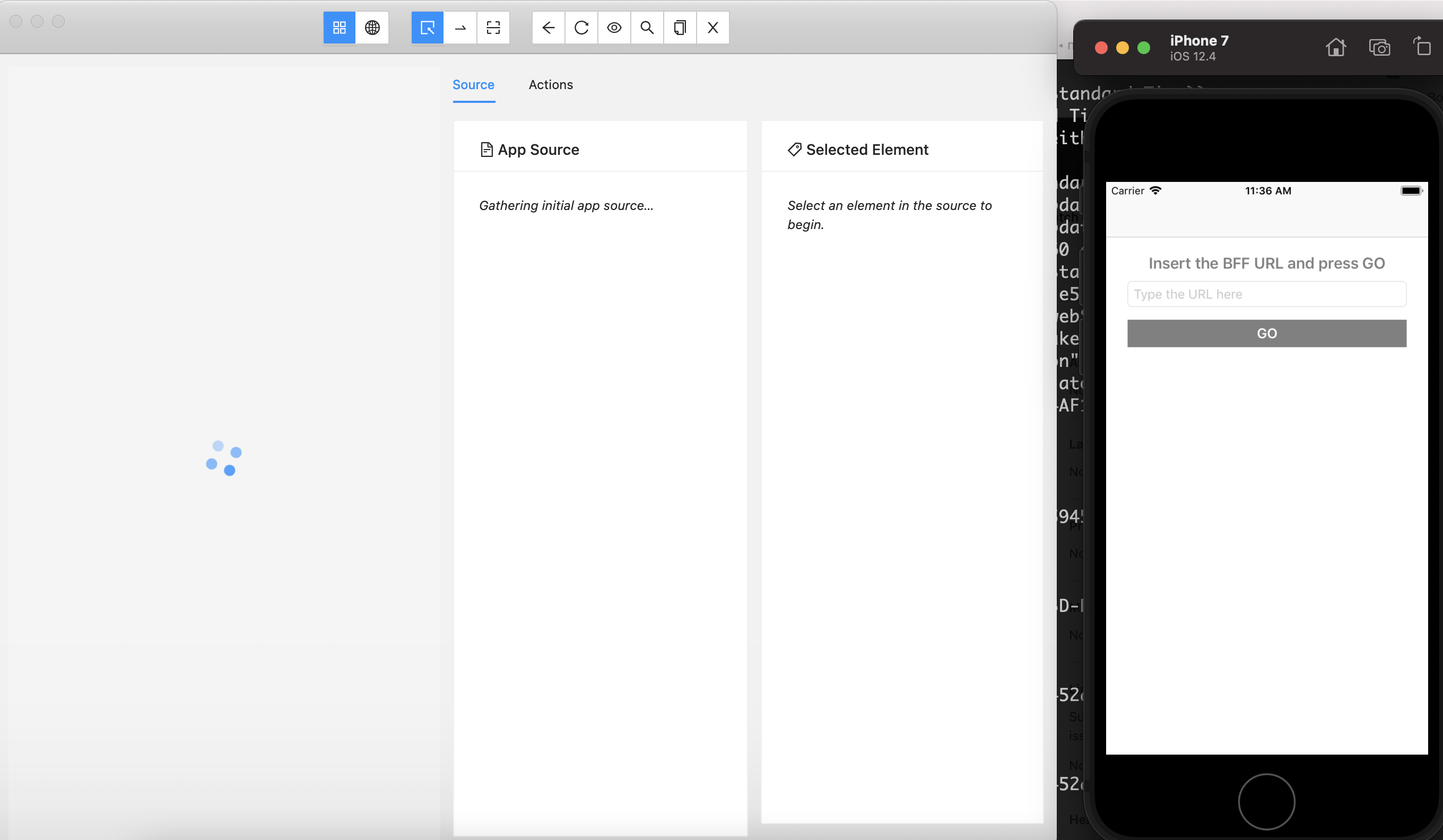
Task: Switch to Web/Hybrid mode via globe icon
Action: click(x=372, y=27)
